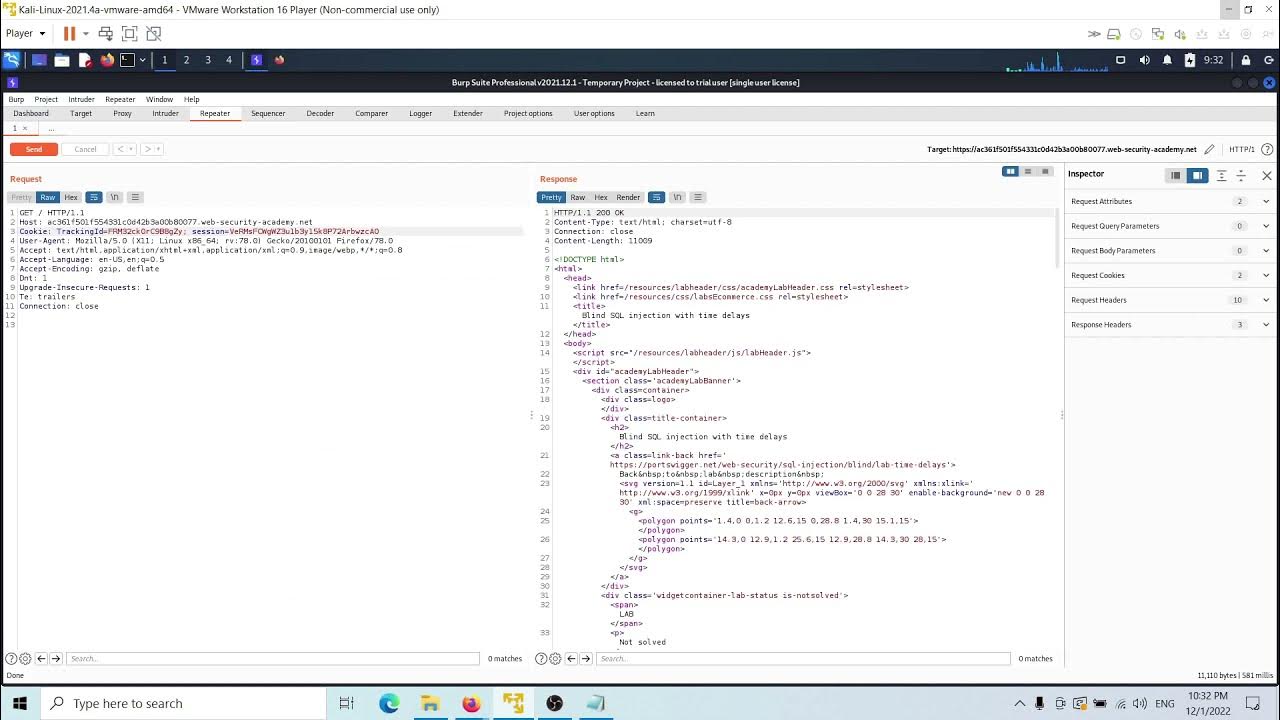Open the response options hamburger menu
The width and height of the screenshot is (1280, 720).
[698, 197]
